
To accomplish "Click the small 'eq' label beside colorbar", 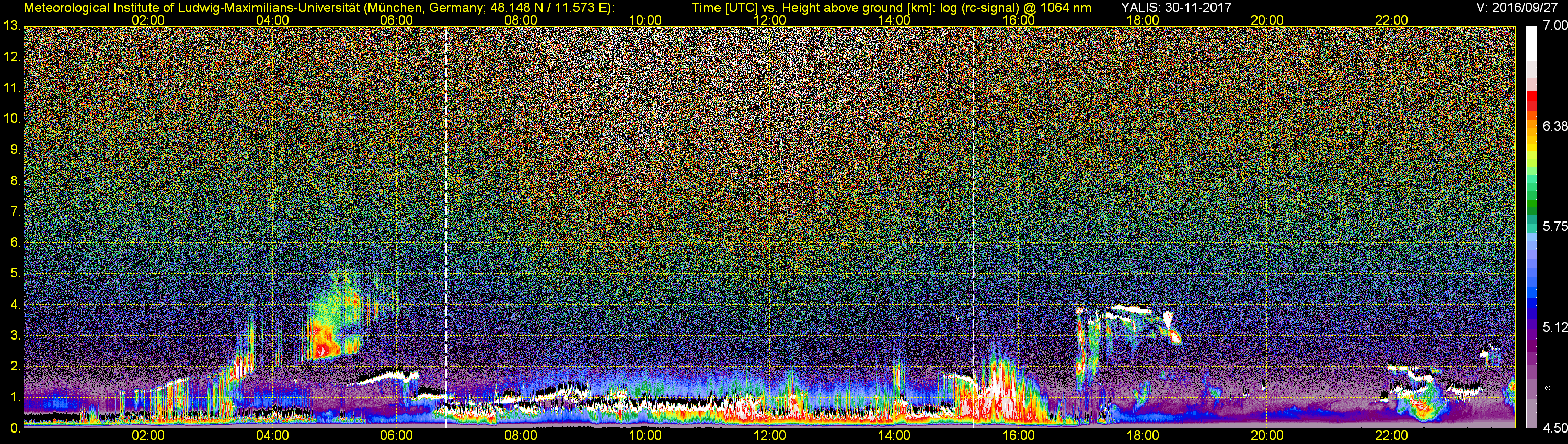I will click(x=1549, y=388).
